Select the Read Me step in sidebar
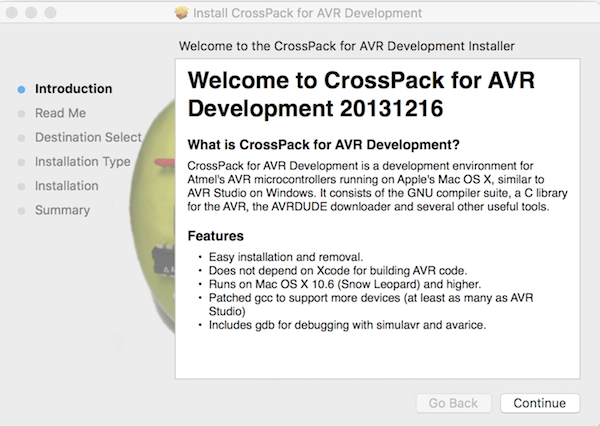This screenshot has height=426, width=600. (x=60, y=113)
